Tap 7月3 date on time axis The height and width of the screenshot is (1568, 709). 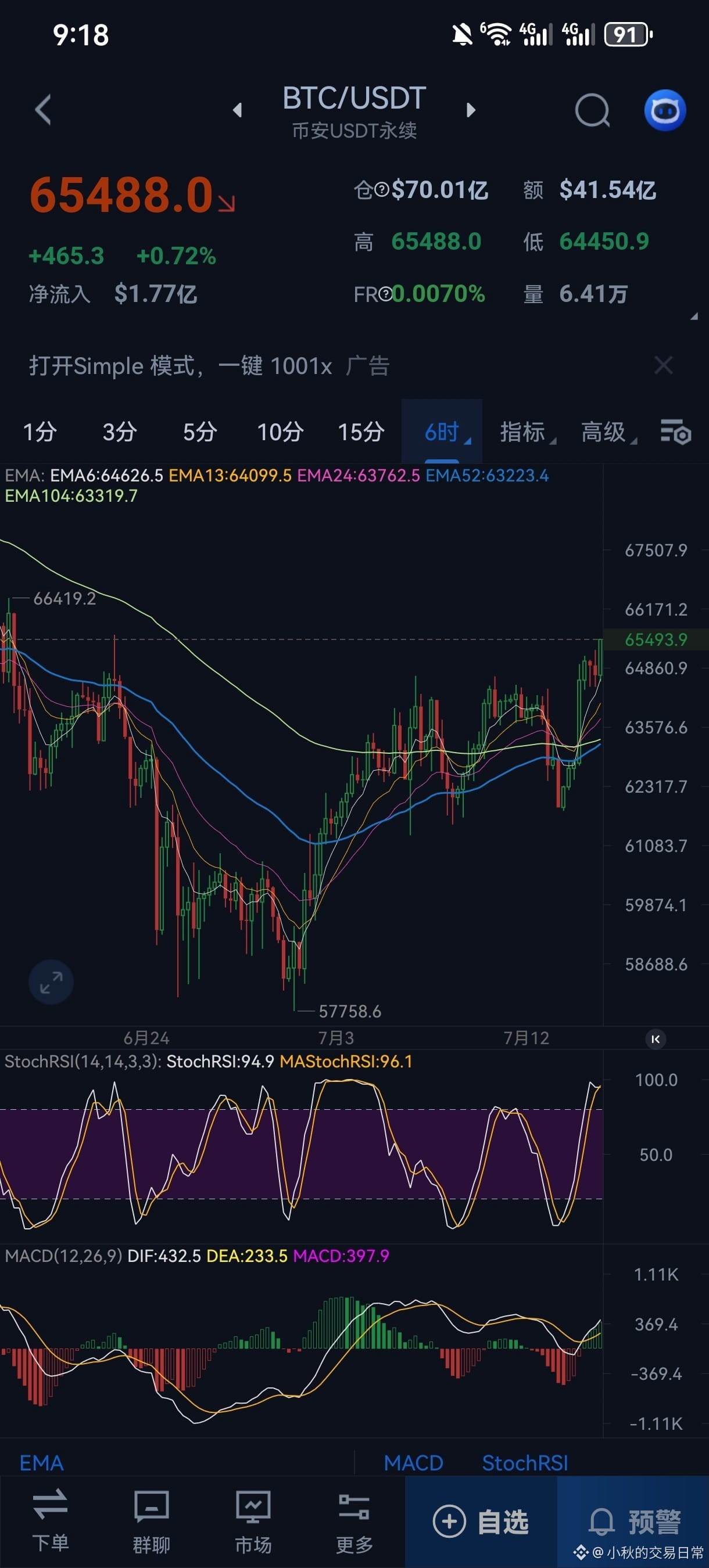point(336,1038)
